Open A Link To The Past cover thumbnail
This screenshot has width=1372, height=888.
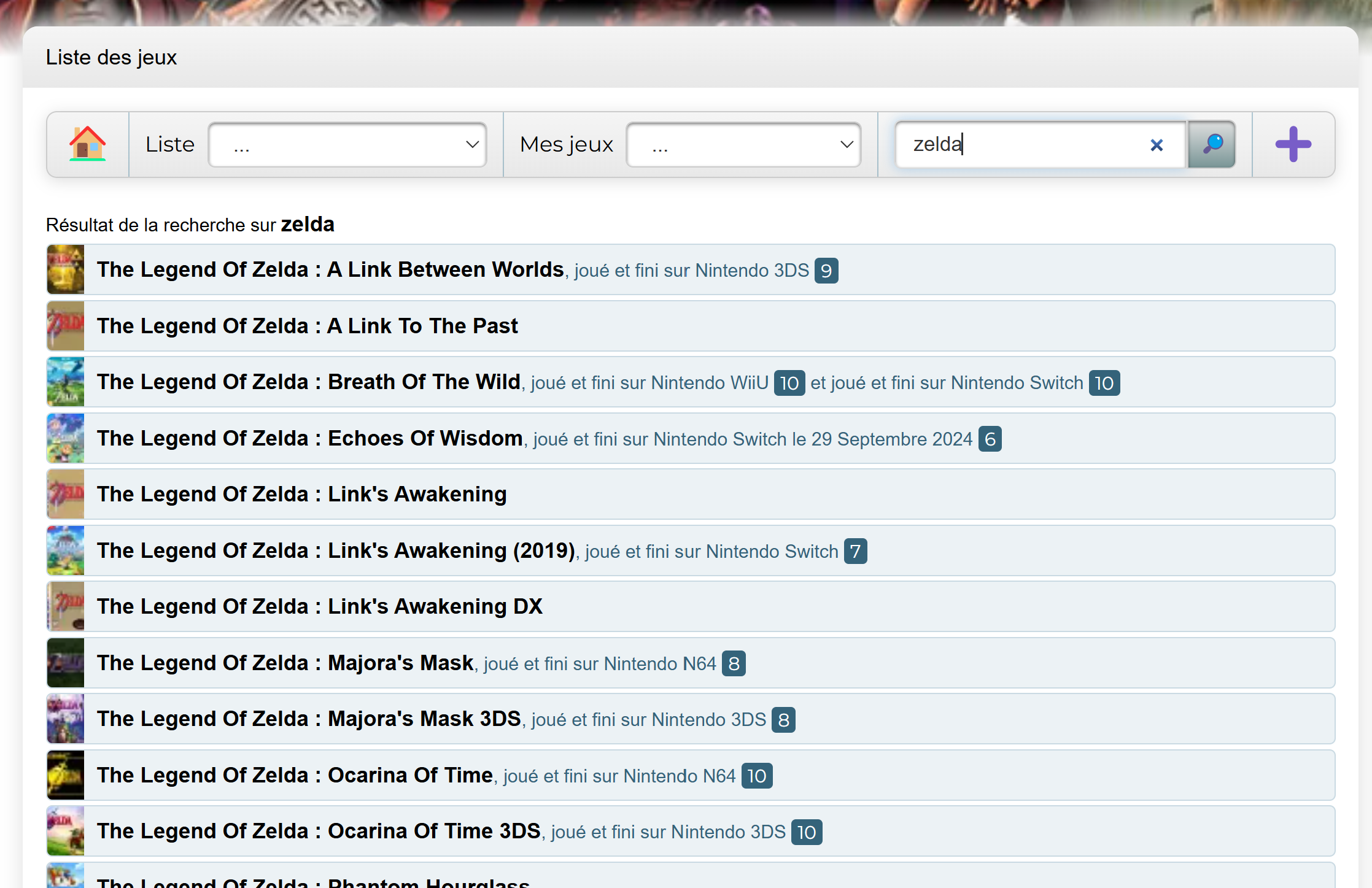(66, 326)
